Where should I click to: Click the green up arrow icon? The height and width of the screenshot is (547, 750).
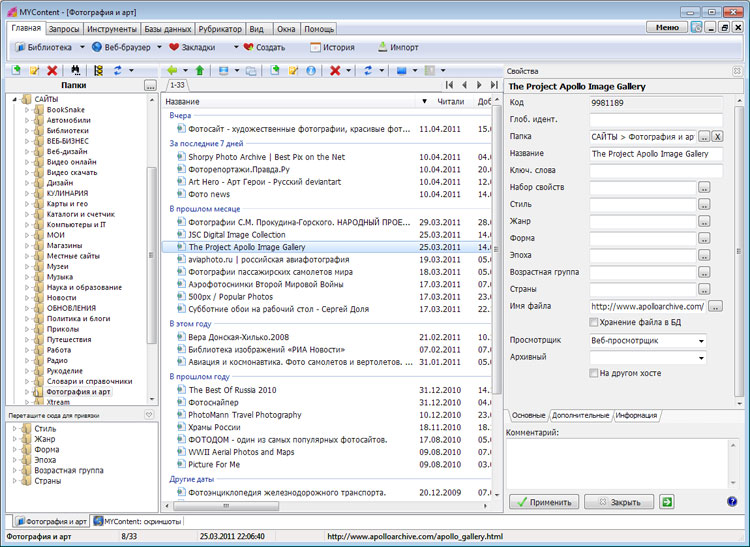click(x=200, y=71)
